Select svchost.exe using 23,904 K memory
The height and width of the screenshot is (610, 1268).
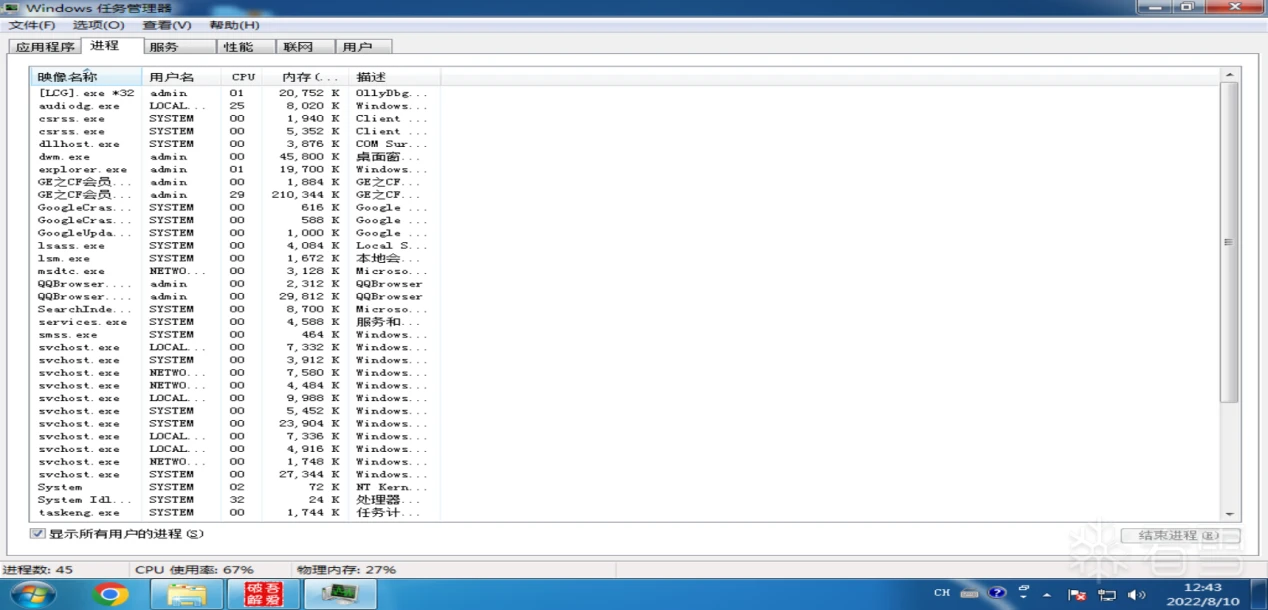click(x=235, y=424)
